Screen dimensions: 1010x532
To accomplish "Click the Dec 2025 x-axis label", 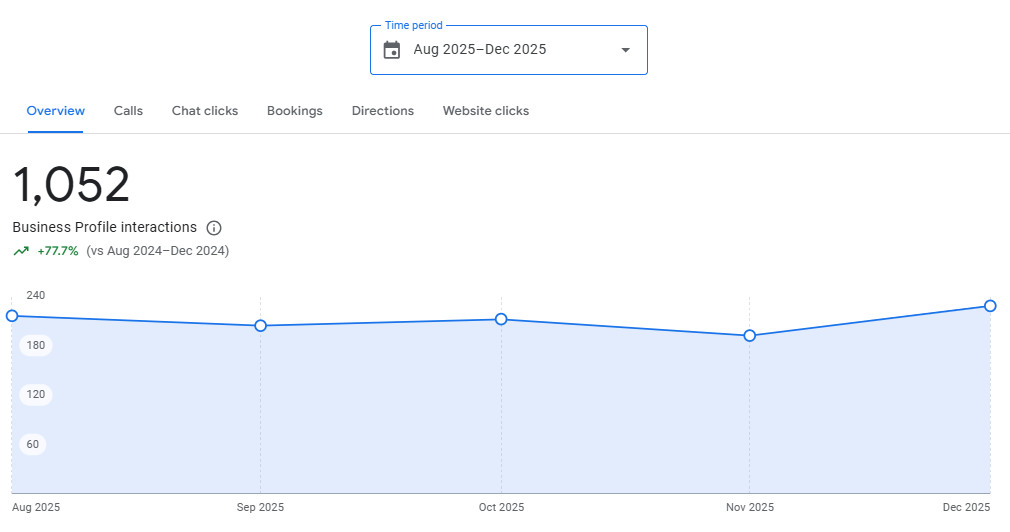I will click(966, 508).
